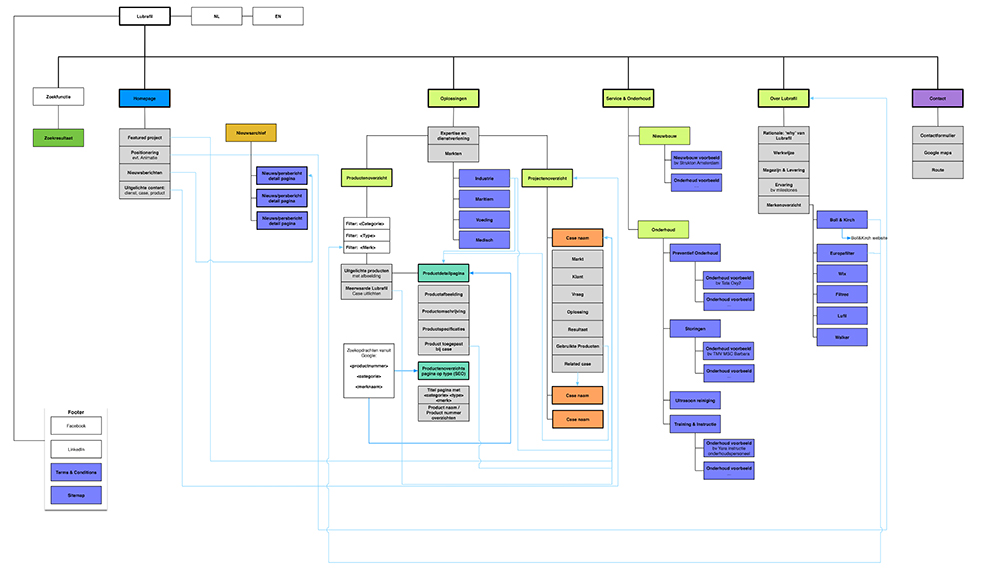Click the Sitemap footer box
This screenshot has width=1000, height=572.
point(76,493)
